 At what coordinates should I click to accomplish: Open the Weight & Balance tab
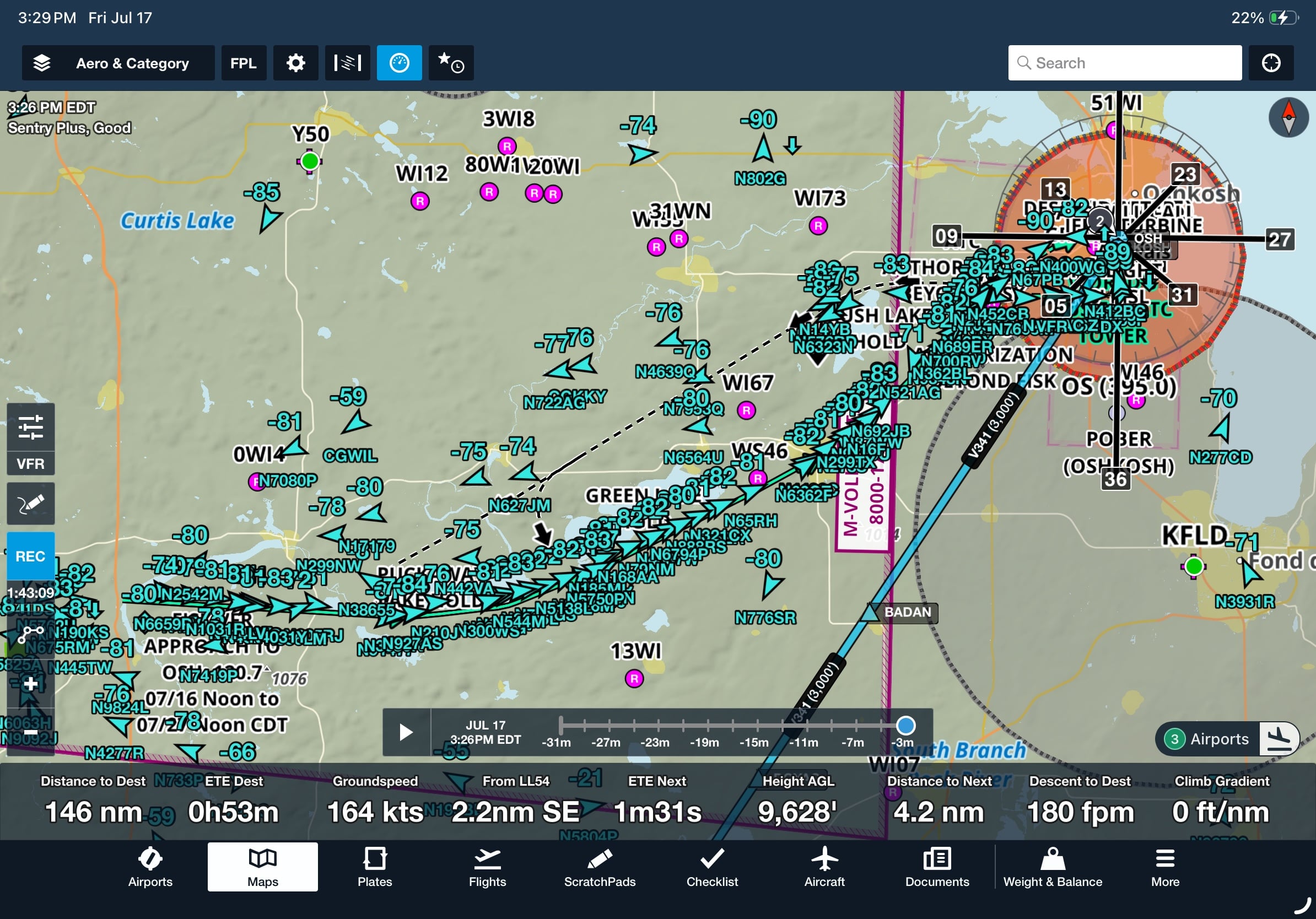[1053, 867]
